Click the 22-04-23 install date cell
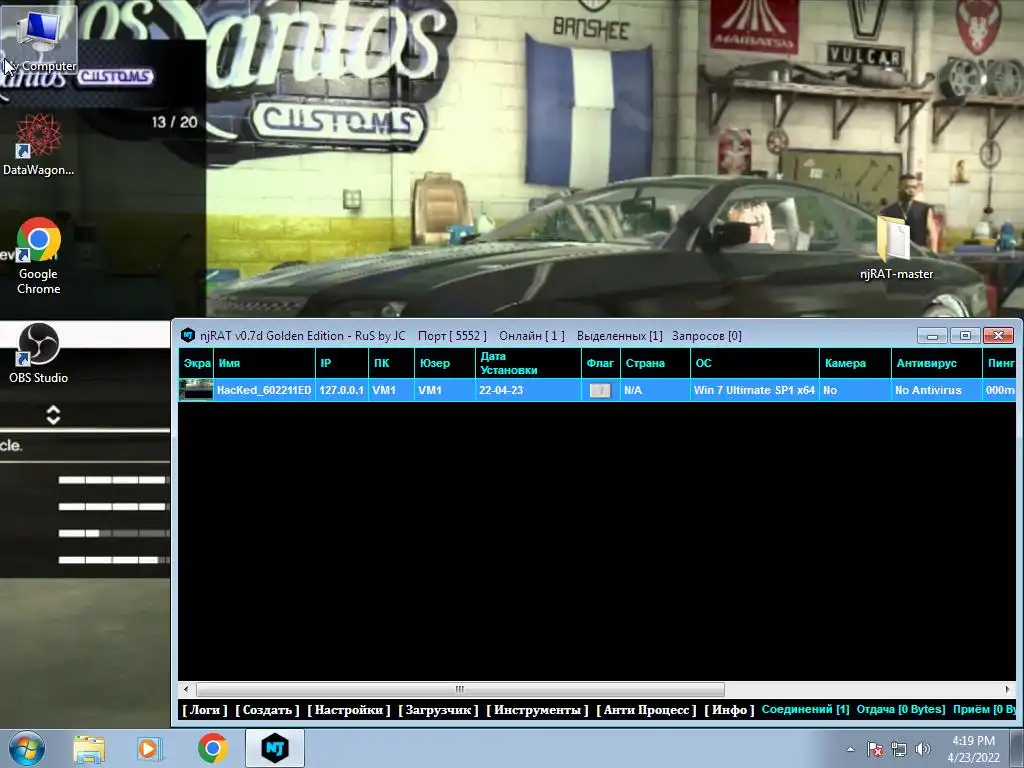 coord(528,390)
